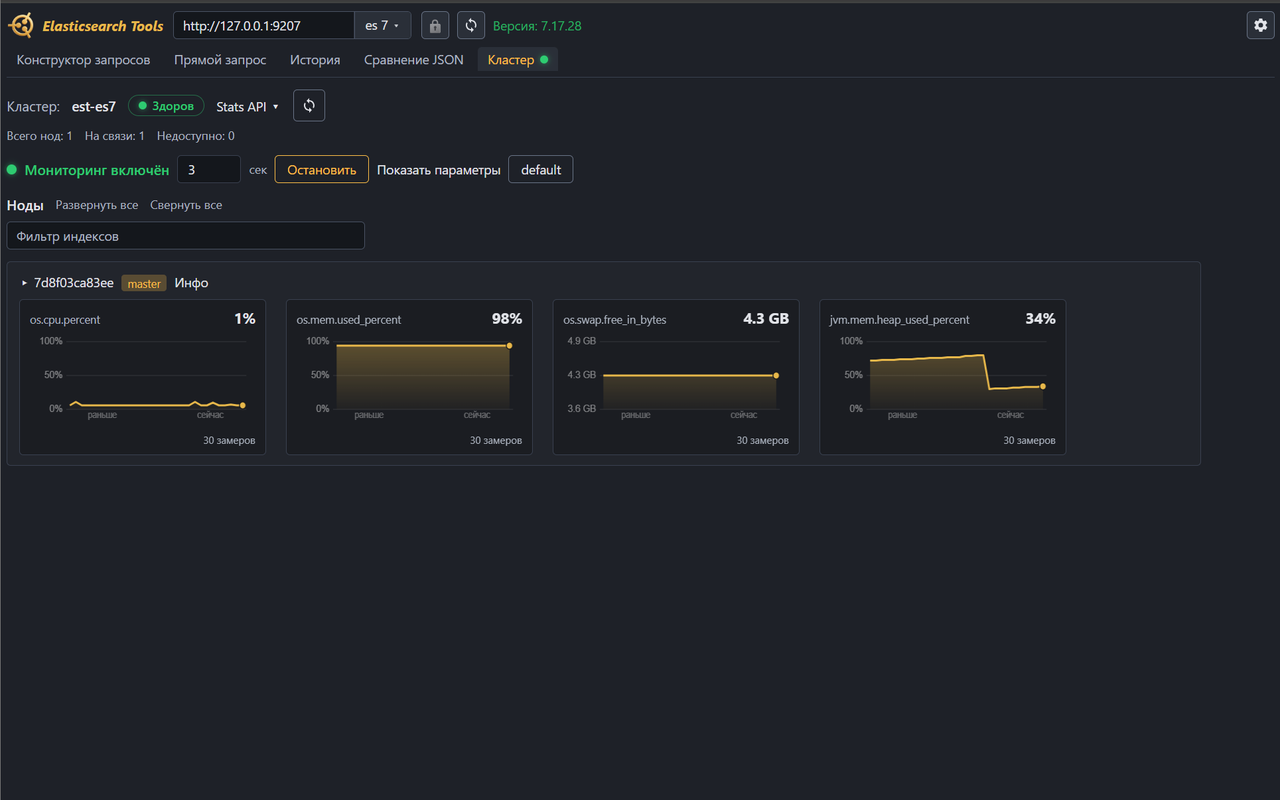Click the 4.3 GB swap value
Screen dimensions: 1280x800
coord(766,319)
